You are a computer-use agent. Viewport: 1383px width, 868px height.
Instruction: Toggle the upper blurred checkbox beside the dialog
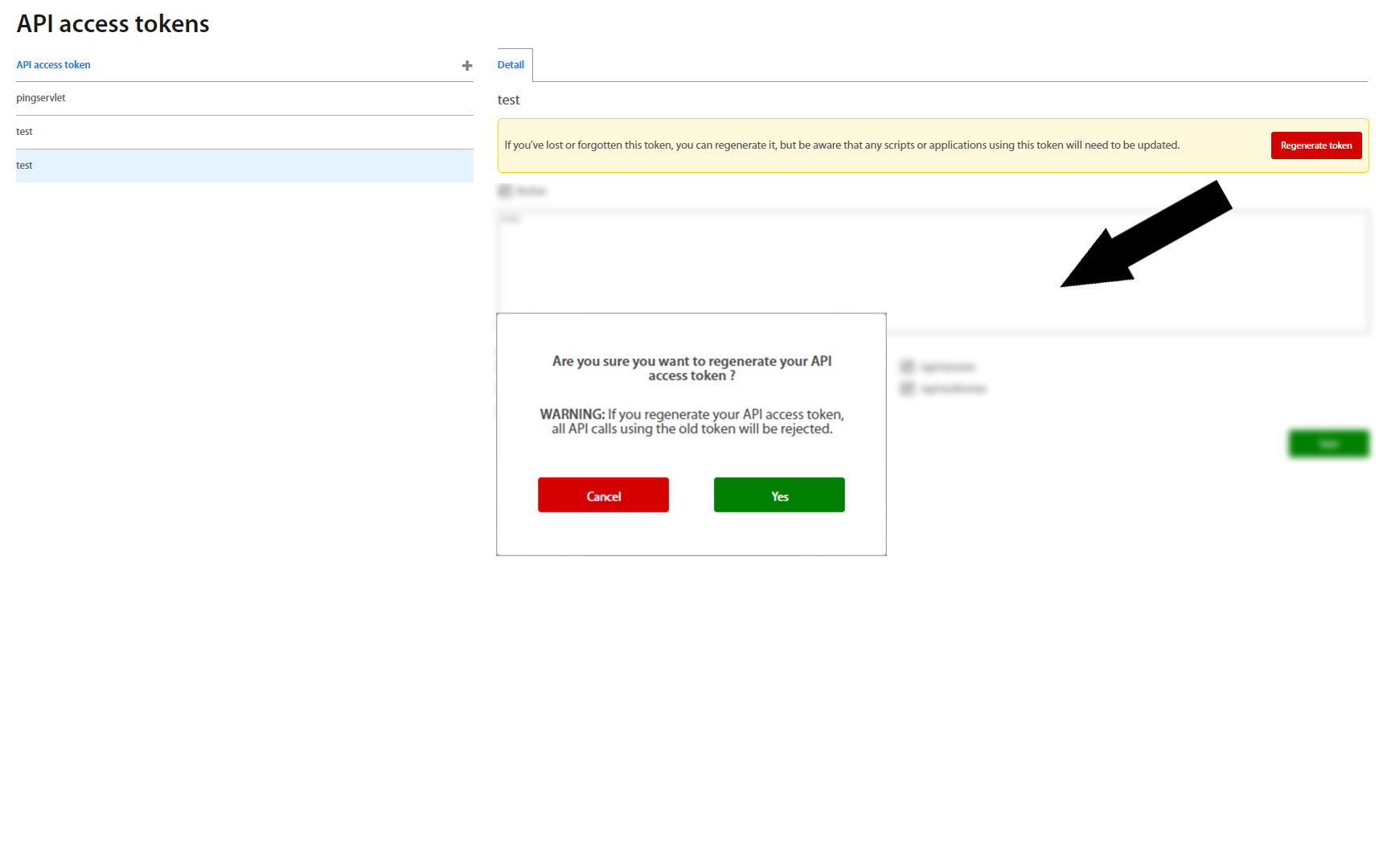pos(907,367)
